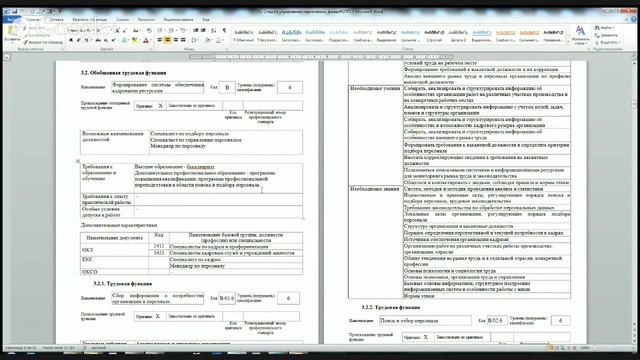Apply the Без интервала style
This screenshot has width=640, height=360.
267,35
